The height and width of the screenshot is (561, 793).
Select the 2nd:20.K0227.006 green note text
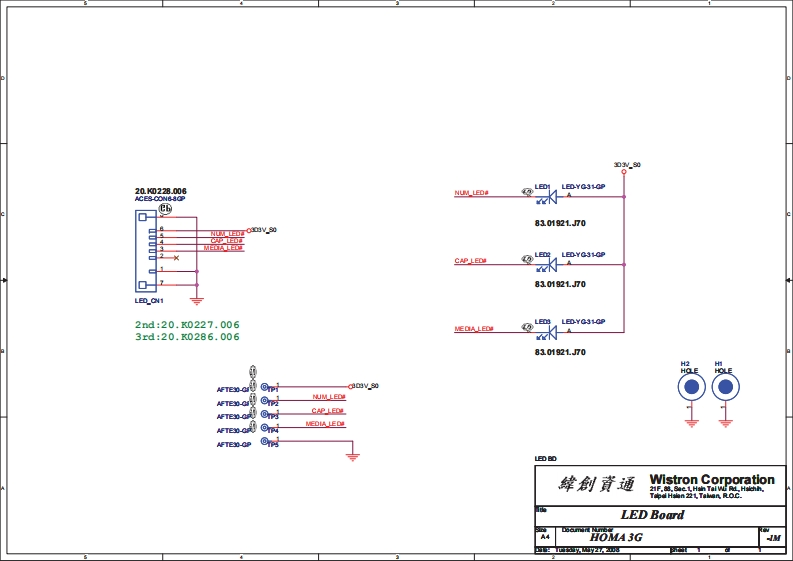tap(187, 325)
